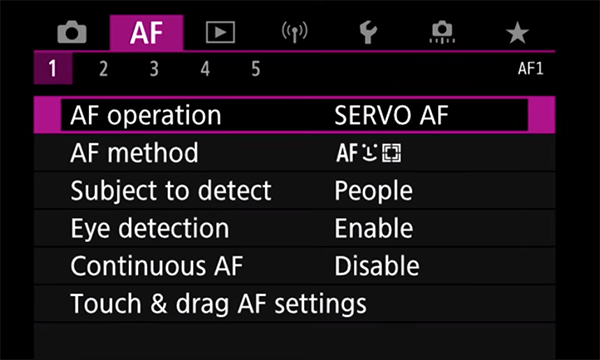Go to AF page 4

205,69
